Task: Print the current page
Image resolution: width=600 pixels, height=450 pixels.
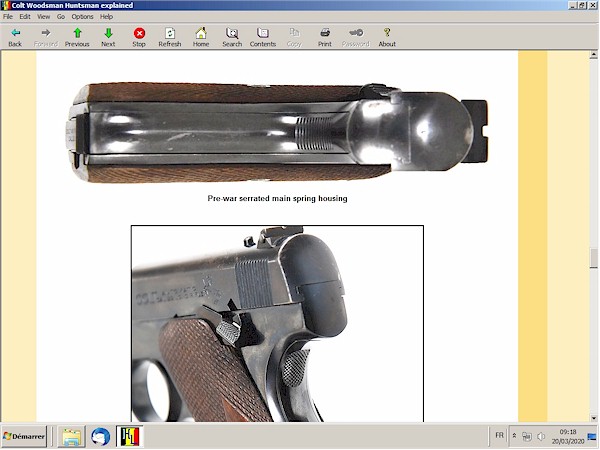Action: pyautogui.click(x=325, y=37)
